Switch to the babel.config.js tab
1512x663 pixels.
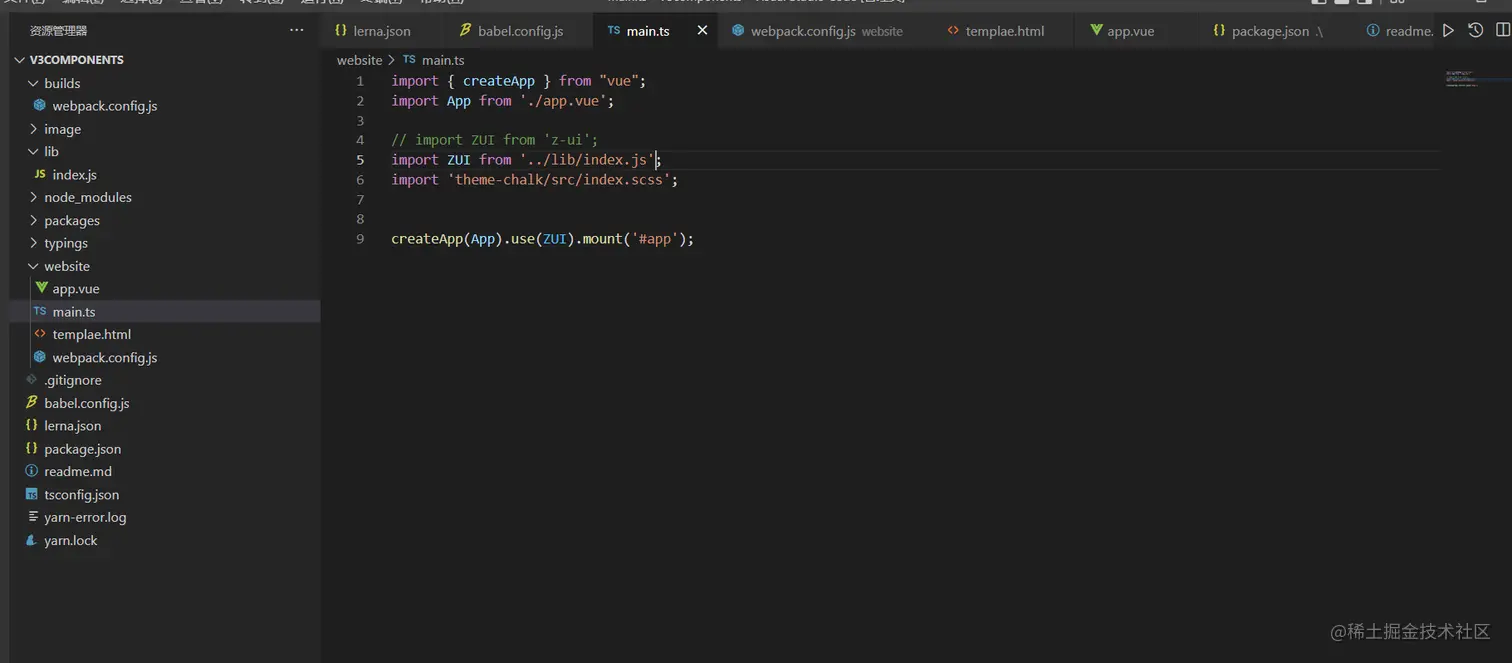point(519,31)
